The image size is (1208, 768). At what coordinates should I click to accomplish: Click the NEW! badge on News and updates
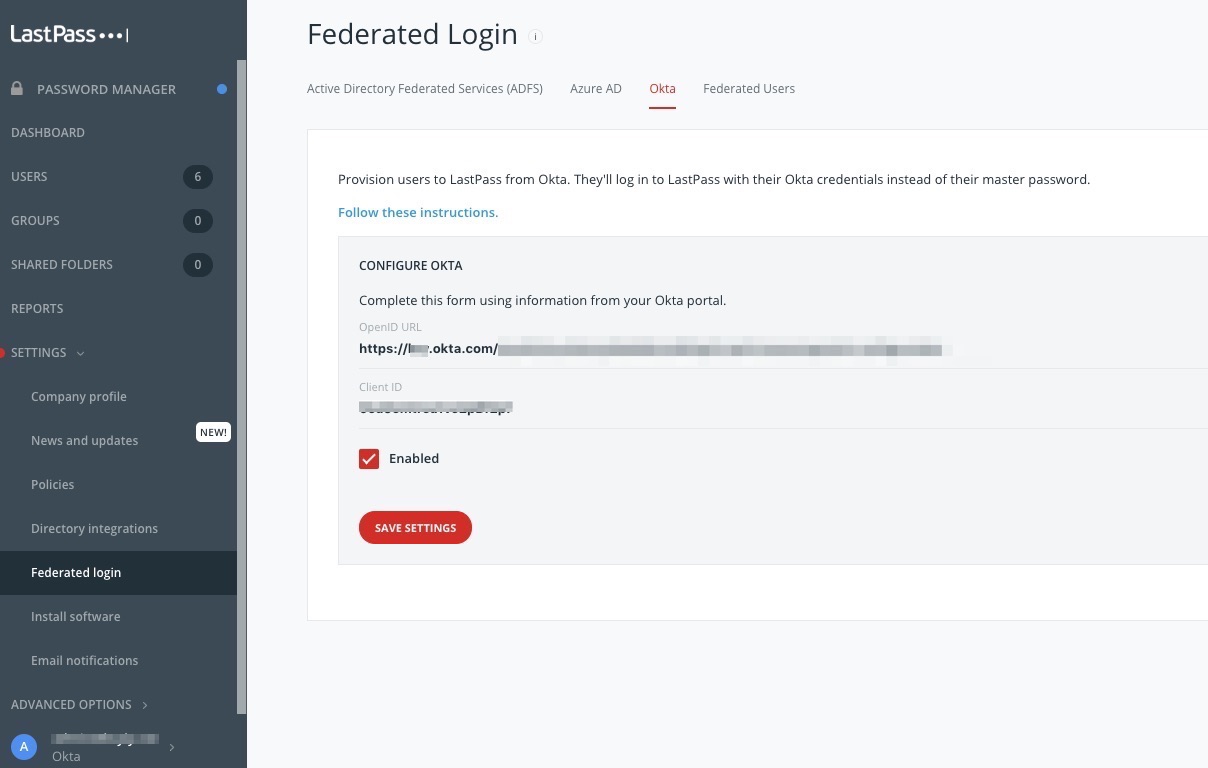[213, 432]
